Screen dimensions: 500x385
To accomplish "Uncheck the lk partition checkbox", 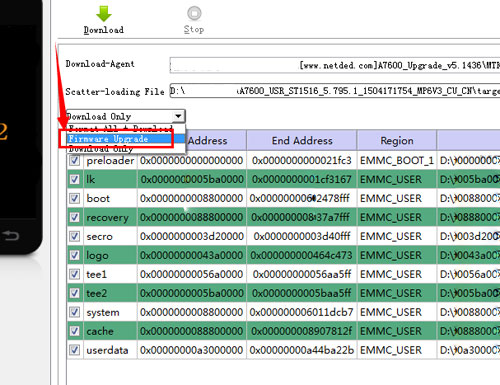I will click(x=74, y=180).
